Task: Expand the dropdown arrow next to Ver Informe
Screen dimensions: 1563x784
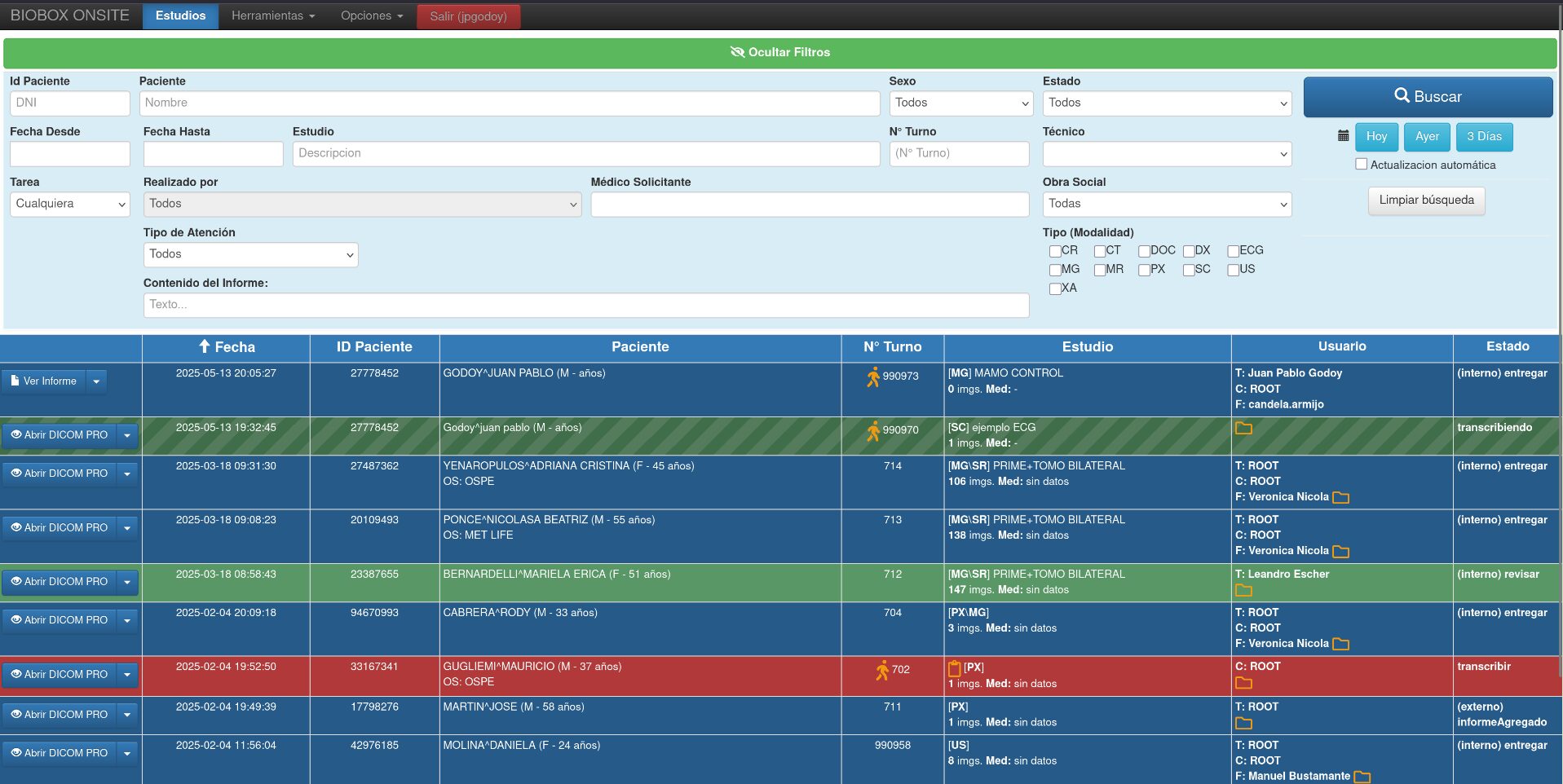Action: click(96, 381)
